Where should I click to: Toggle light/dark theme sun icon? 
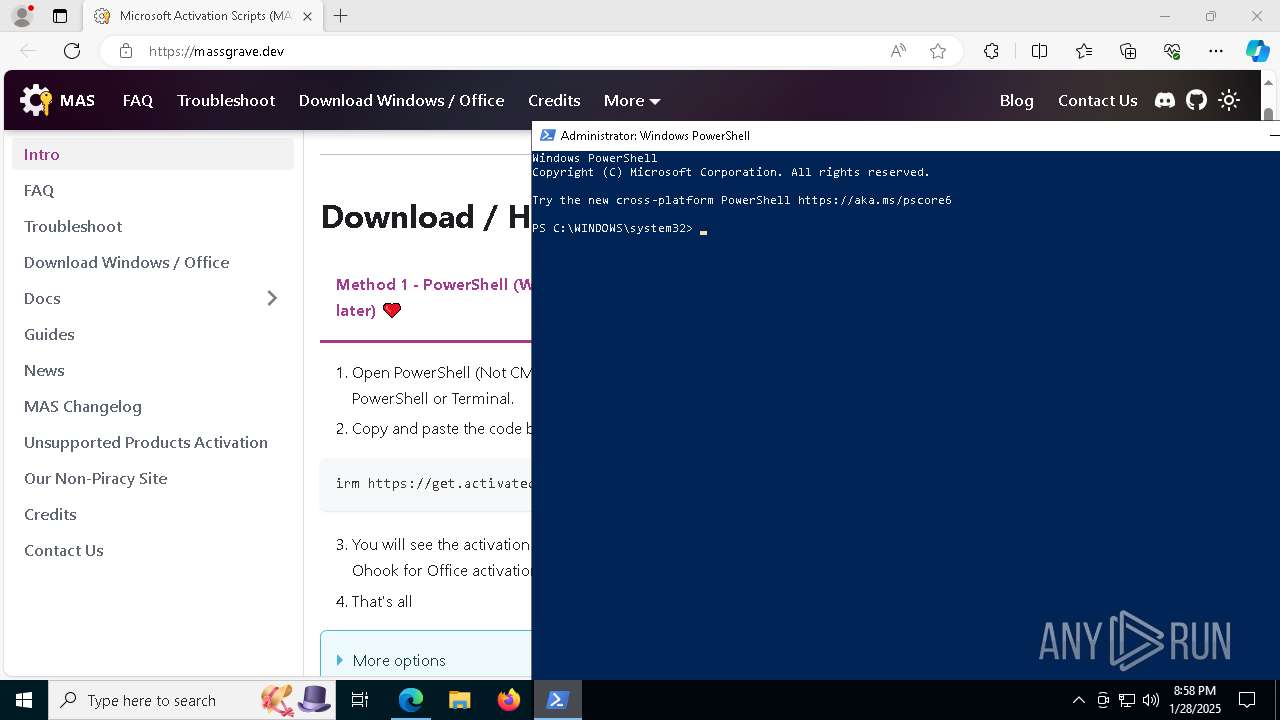click(1229, 100)
